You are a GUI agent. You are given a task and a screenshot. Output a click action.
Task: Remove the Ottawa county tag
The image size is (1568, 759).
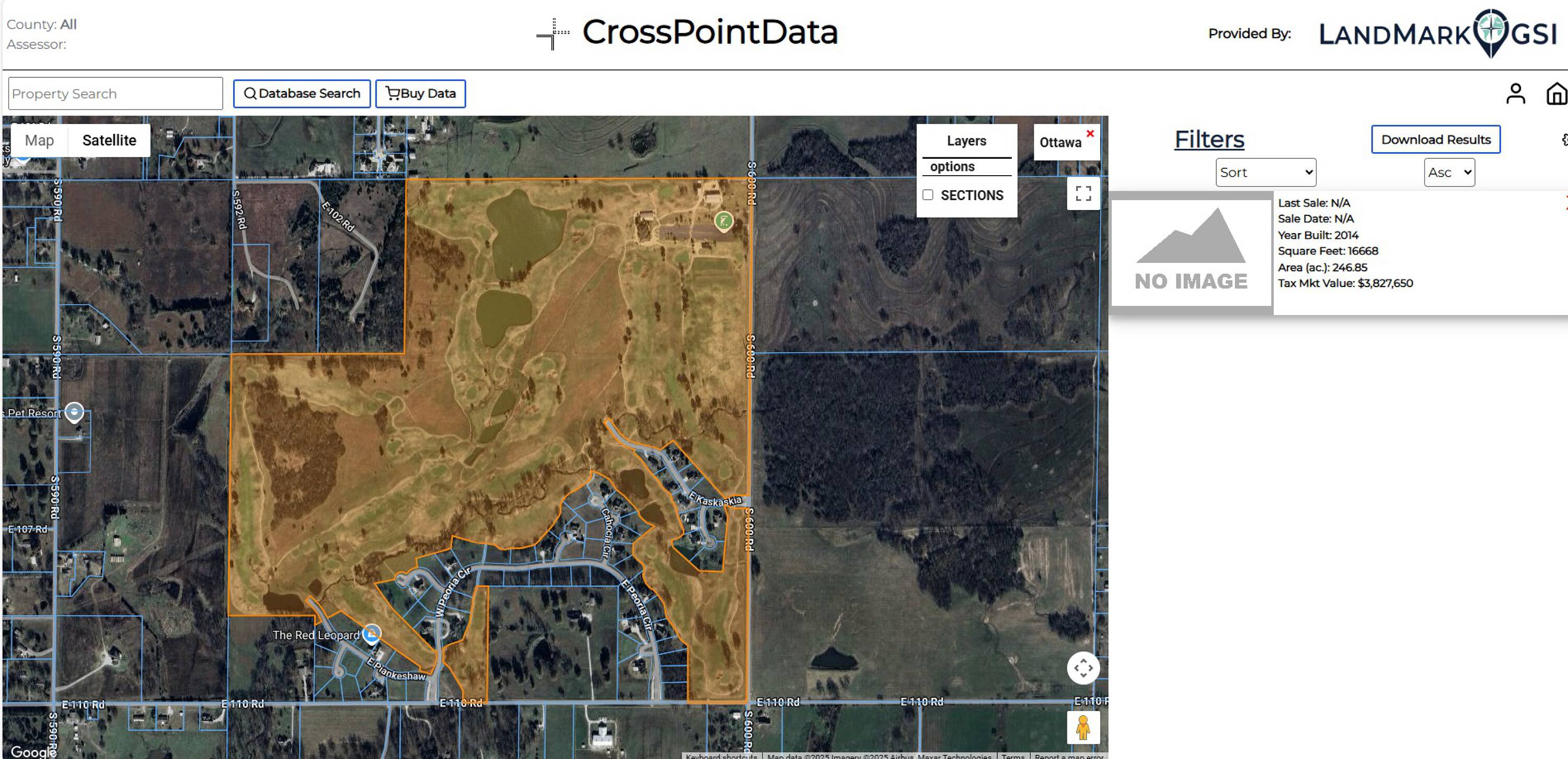(x=1090, y=133)
